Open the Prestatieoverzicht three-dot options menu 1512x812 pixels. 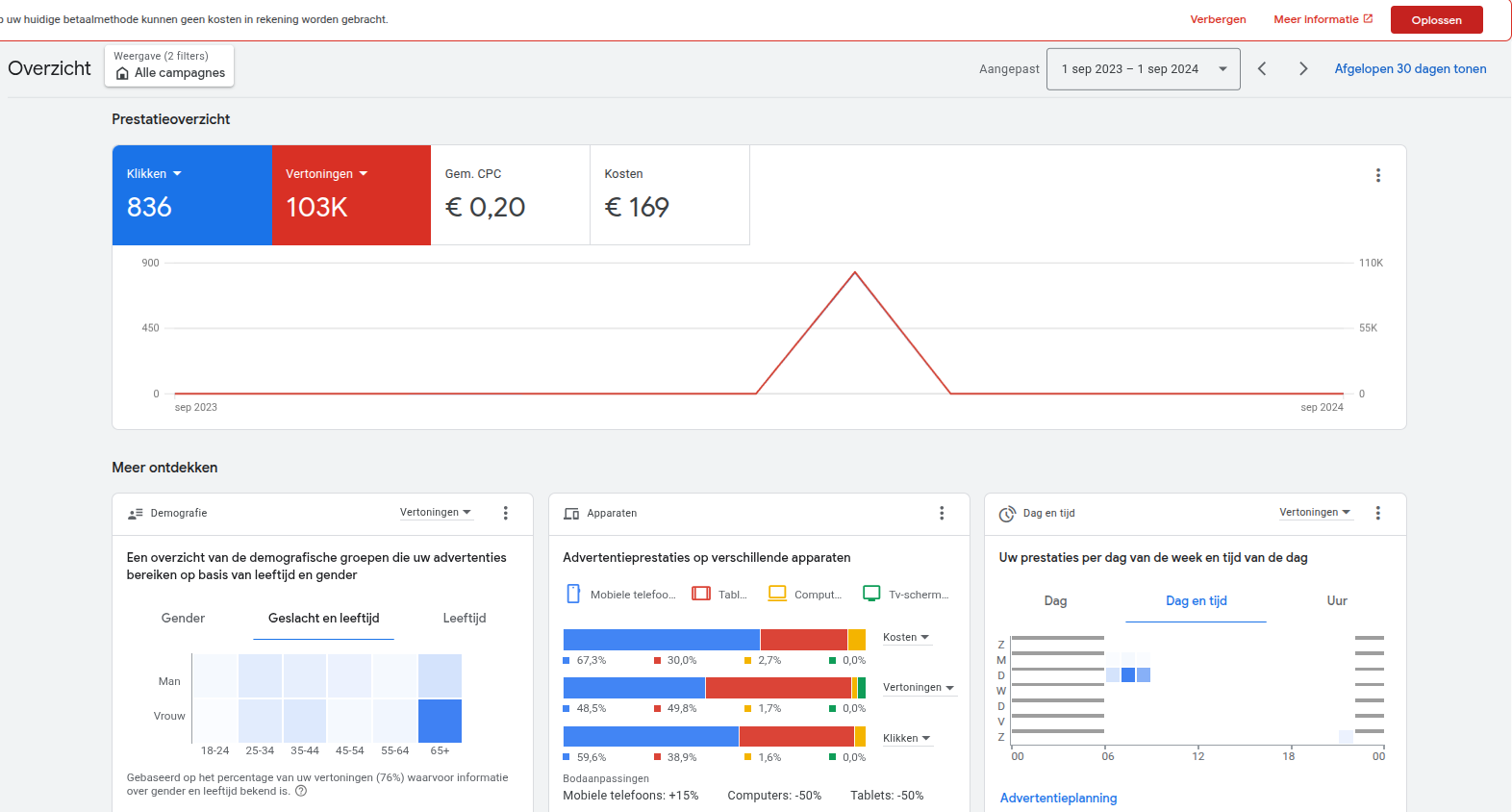tap(1377, 175)
